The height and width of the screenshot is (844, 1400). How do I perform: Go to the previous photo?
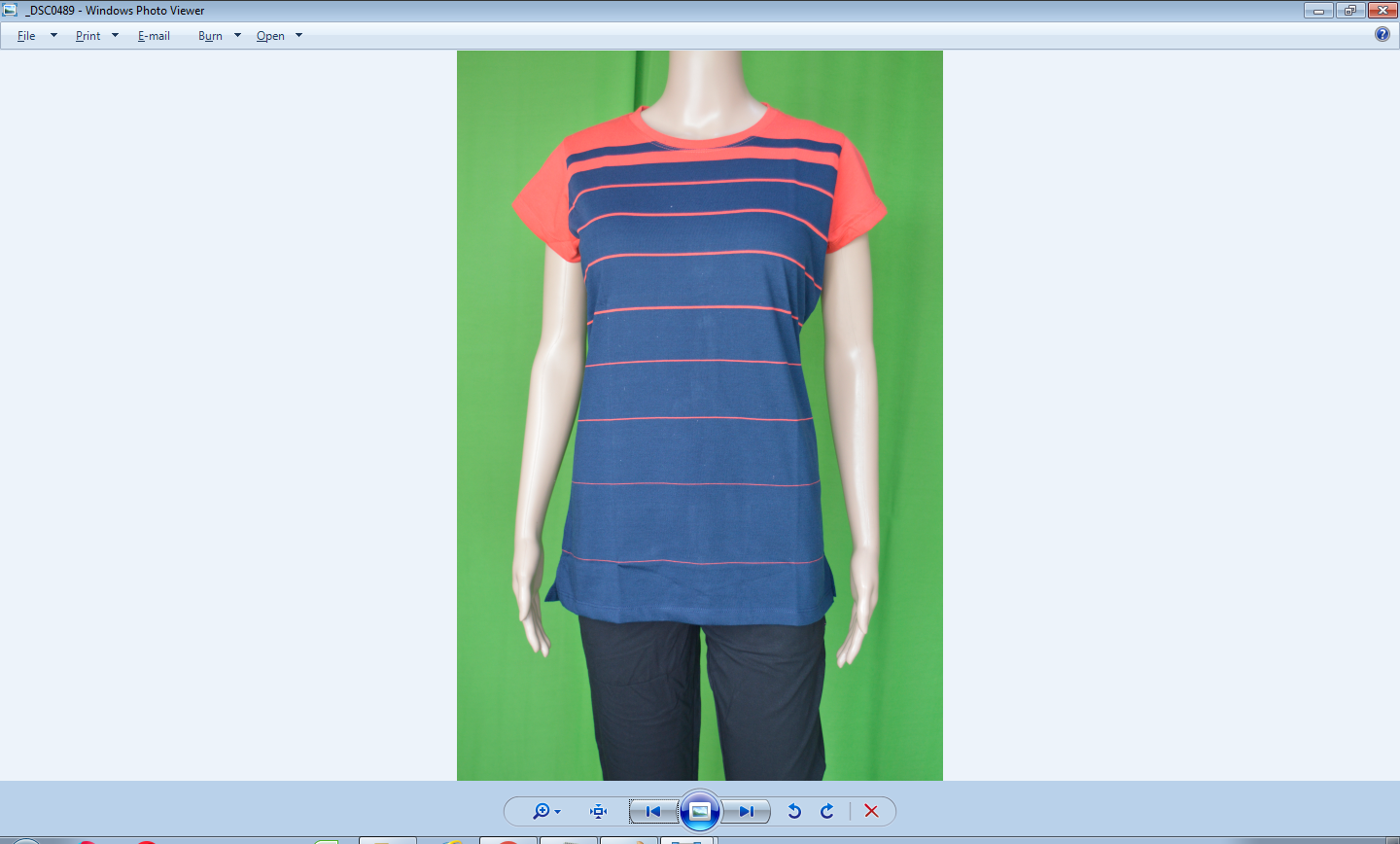(653, 811)
